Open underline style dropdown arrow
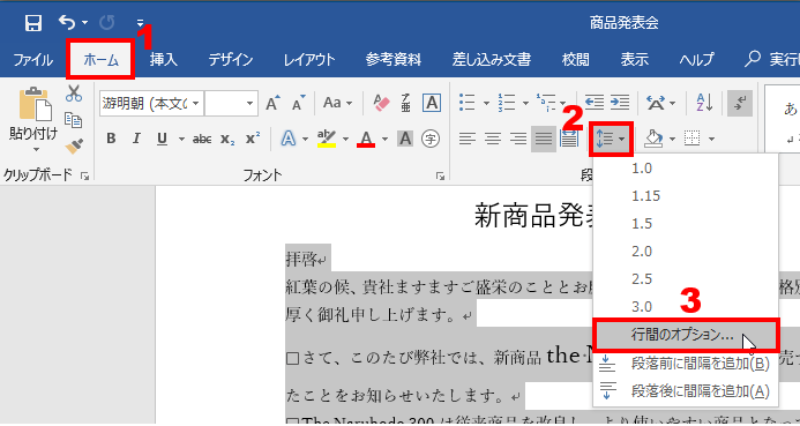 (181, 139)
